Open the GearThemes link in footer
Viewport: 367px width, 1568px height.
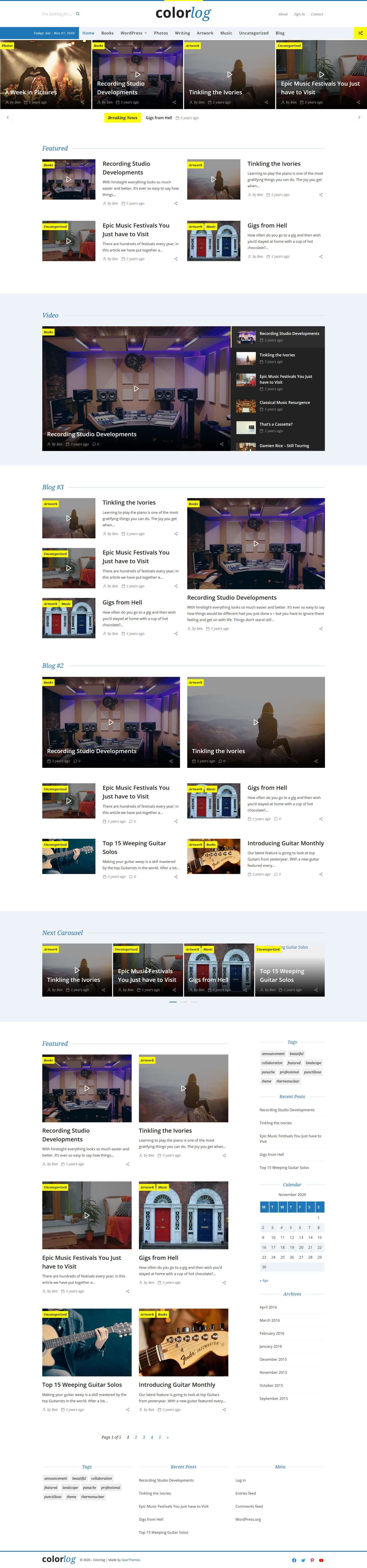(x=130, y=1560)
